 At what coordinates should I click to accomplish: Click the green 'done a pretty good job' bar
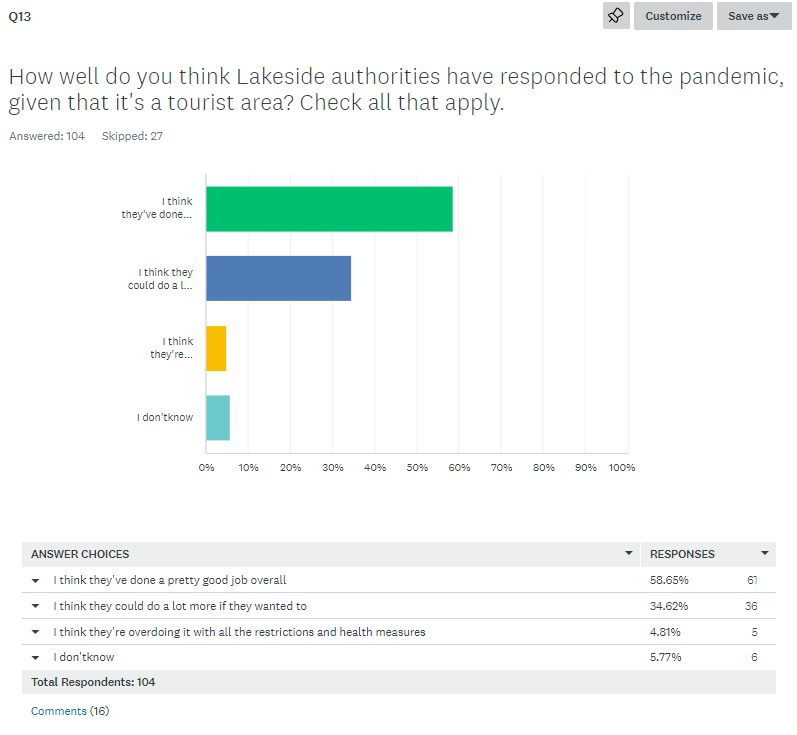[329, 209]
